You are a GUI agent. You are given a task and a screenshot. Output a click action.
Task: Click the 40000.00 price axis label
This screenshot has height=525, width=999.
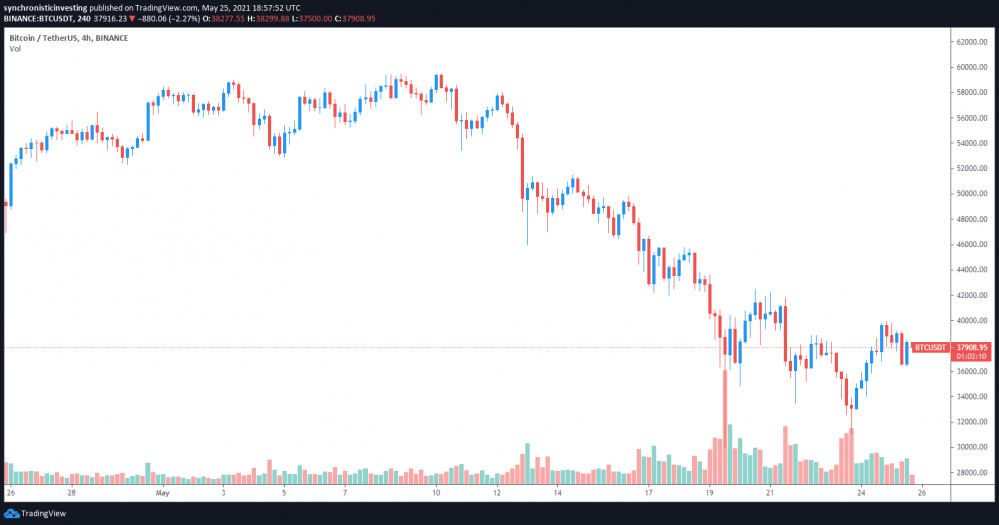click(972, 321)
